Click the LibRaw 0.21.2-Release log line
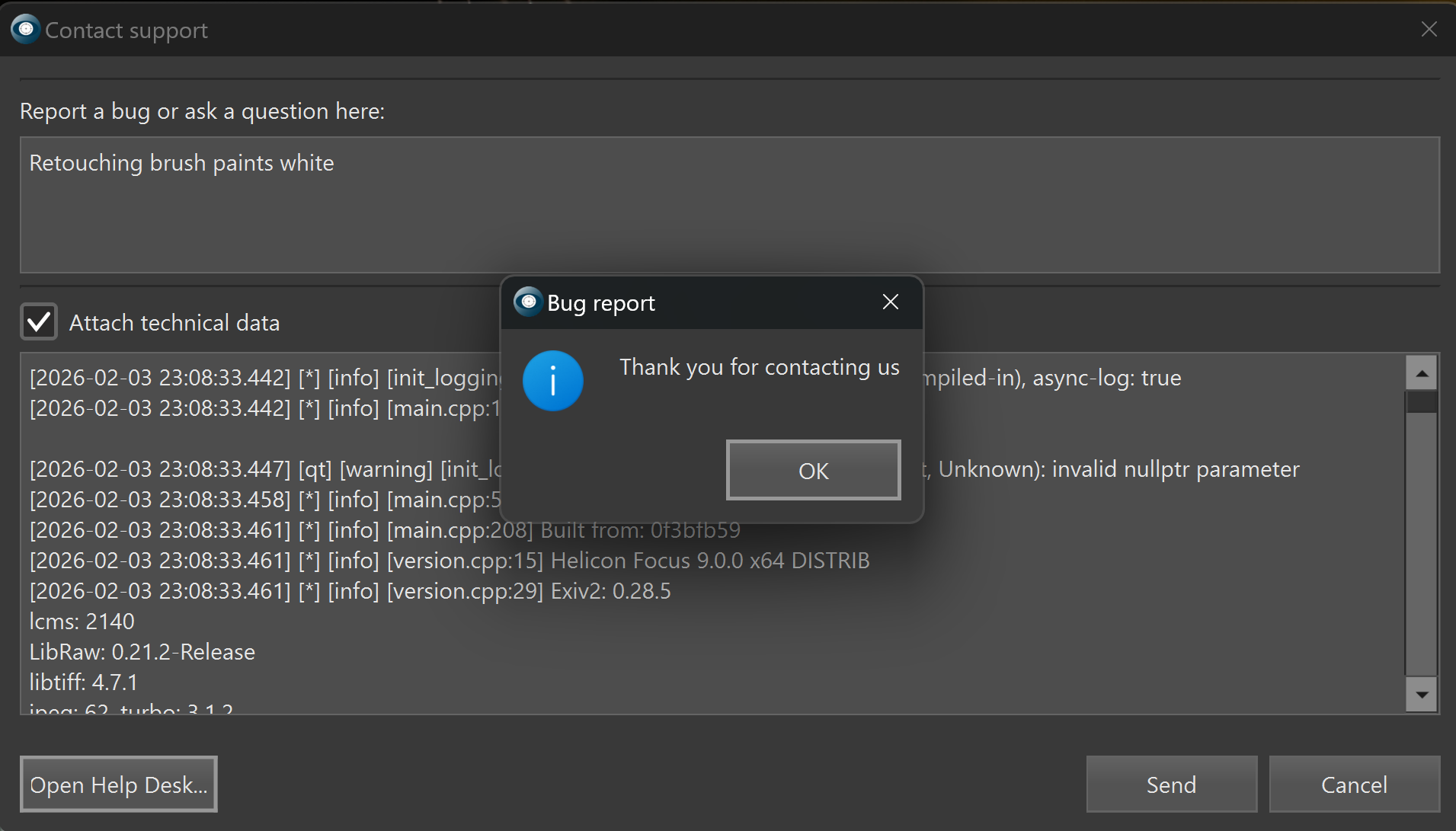Viewport: 1456px width, 831px height. point(142,652)
